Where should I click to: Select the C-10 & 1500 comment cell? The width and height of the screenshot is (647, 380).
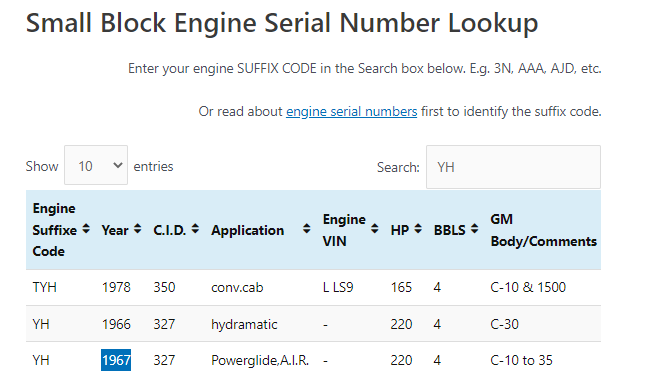click(x=528, y=287)
